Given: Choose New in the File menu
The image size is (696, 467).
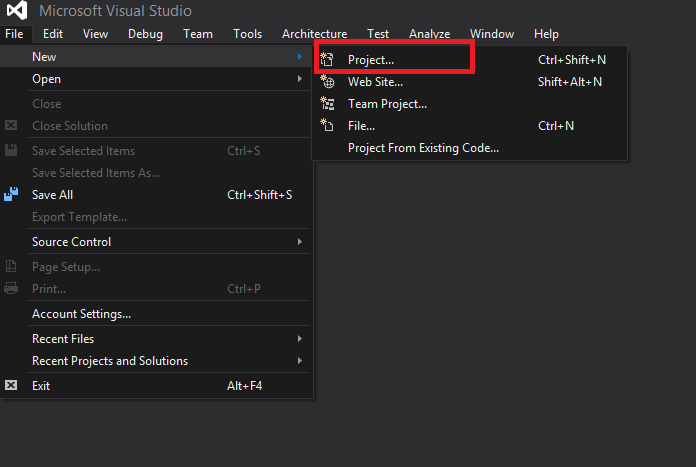Looking at the screenshot, I should pyautogui.click(x=155, y=56).
